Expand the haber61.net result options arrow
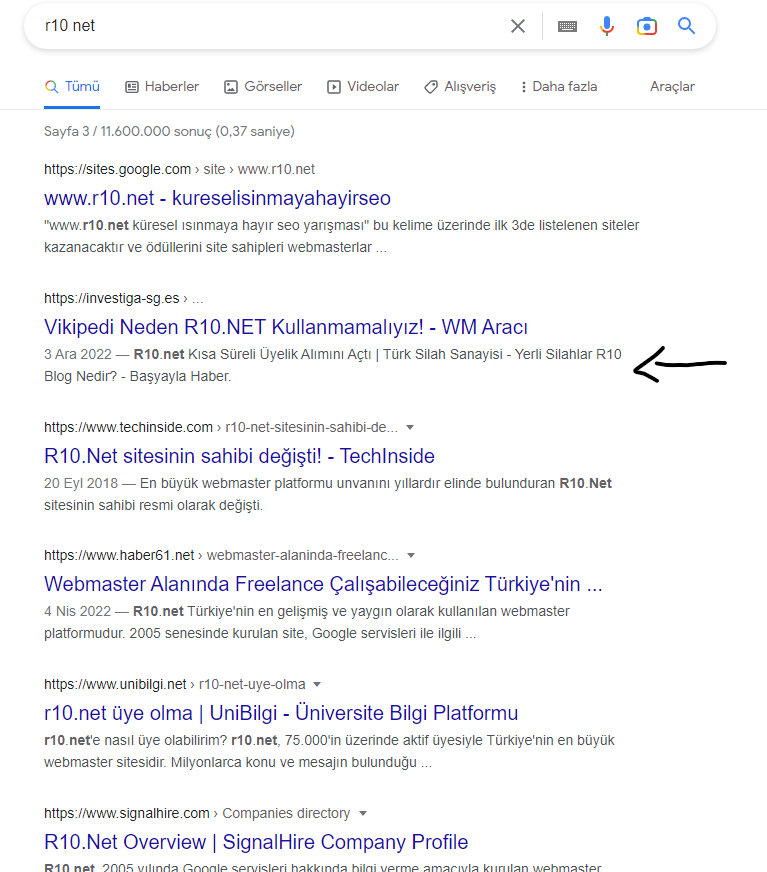This screenshot has width=767, height=872. (411, 556)
